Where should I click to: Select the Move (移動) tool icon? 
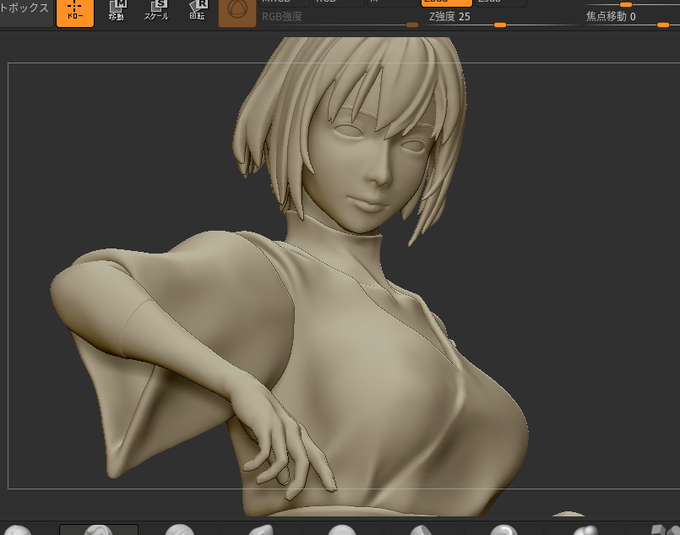117,11
